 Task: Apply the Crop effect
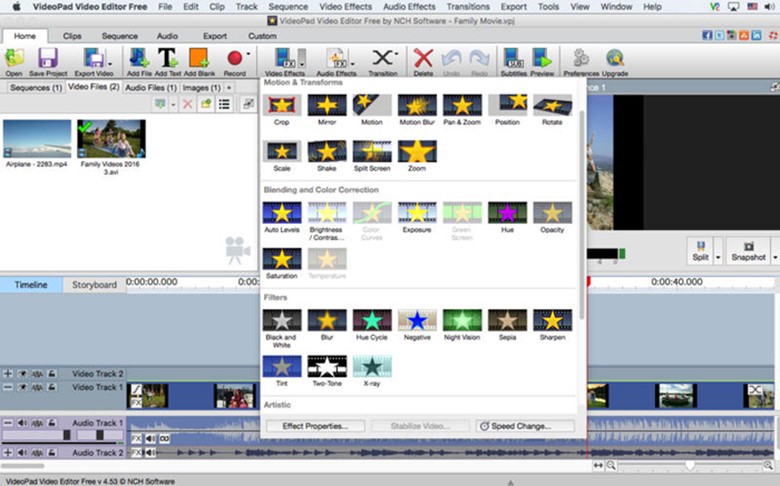coord(282,105)
